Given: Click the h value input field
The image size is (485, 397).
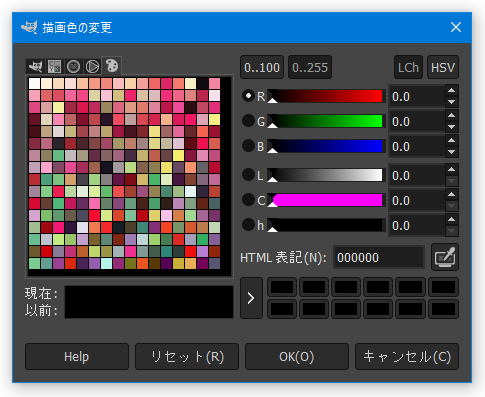Looking at the screenshot, I should point(417,225).
